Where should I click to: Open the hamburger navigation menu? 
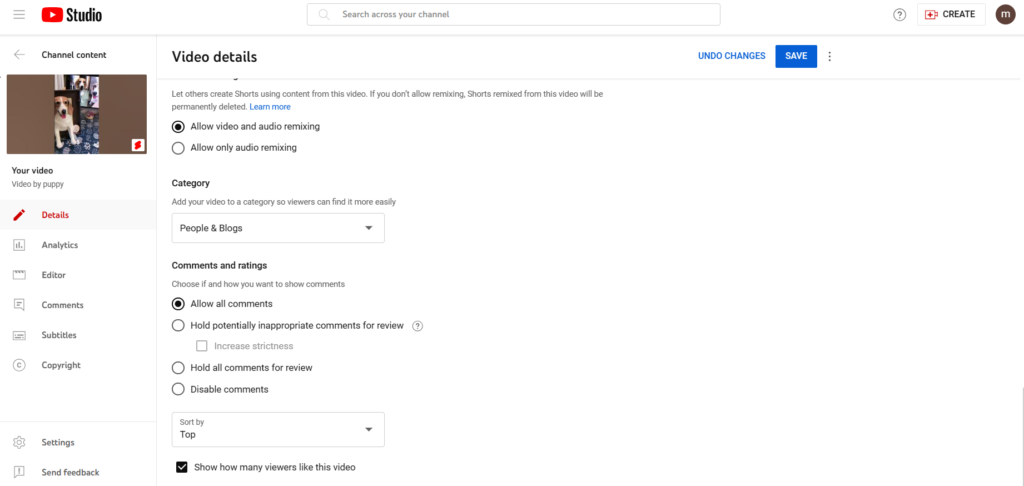point(19,15)
